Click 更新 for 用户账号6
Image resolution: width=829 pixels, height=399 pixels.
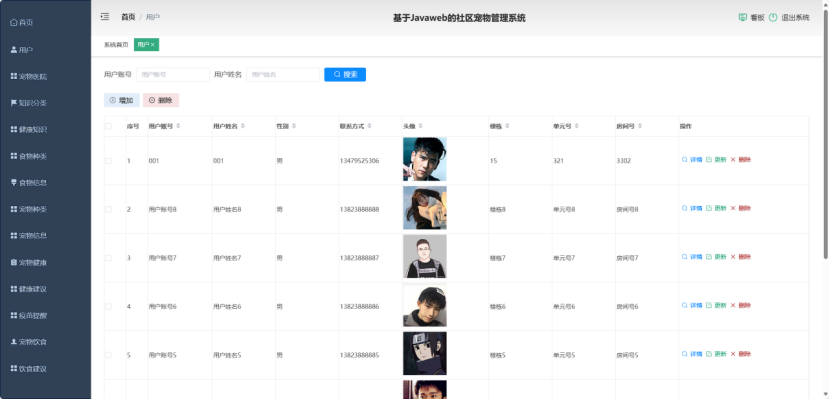716,305
